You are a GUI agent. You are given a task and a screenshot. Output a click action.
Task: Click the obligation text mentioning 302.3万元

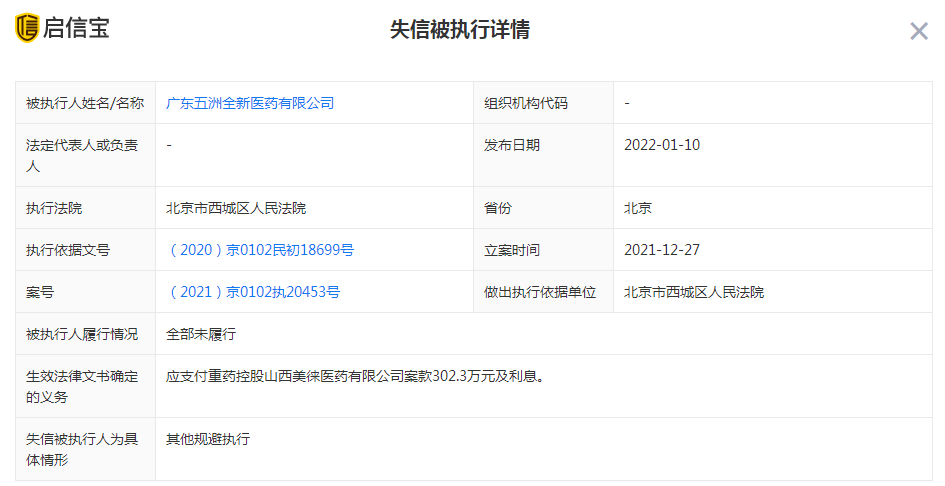click(x=356, y=376)
